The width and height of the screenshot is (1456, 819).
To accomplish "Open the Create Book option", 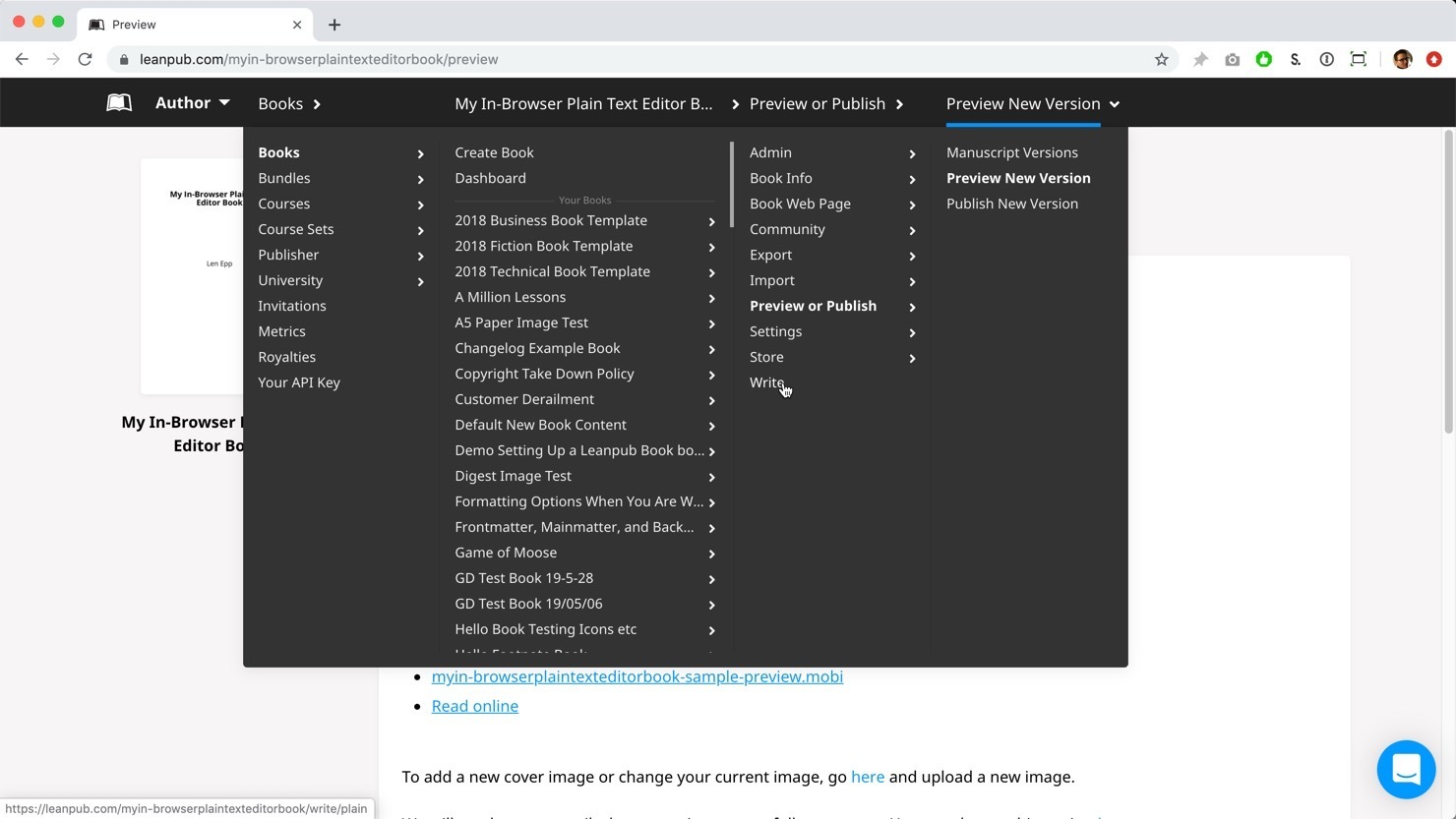I will [x=494, y=152].
